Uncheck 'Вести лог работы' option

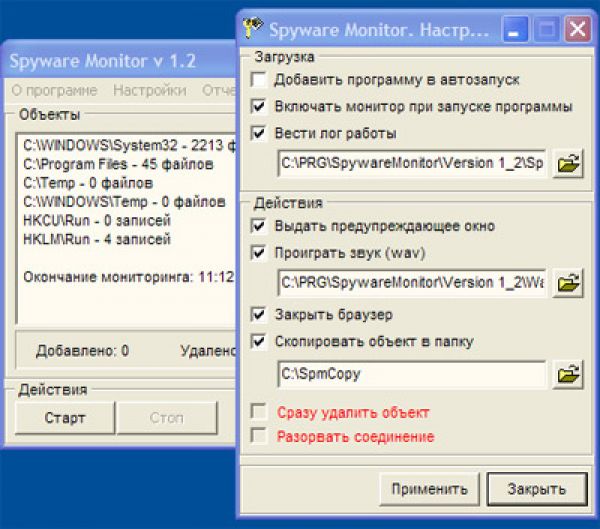click(259, 133)
